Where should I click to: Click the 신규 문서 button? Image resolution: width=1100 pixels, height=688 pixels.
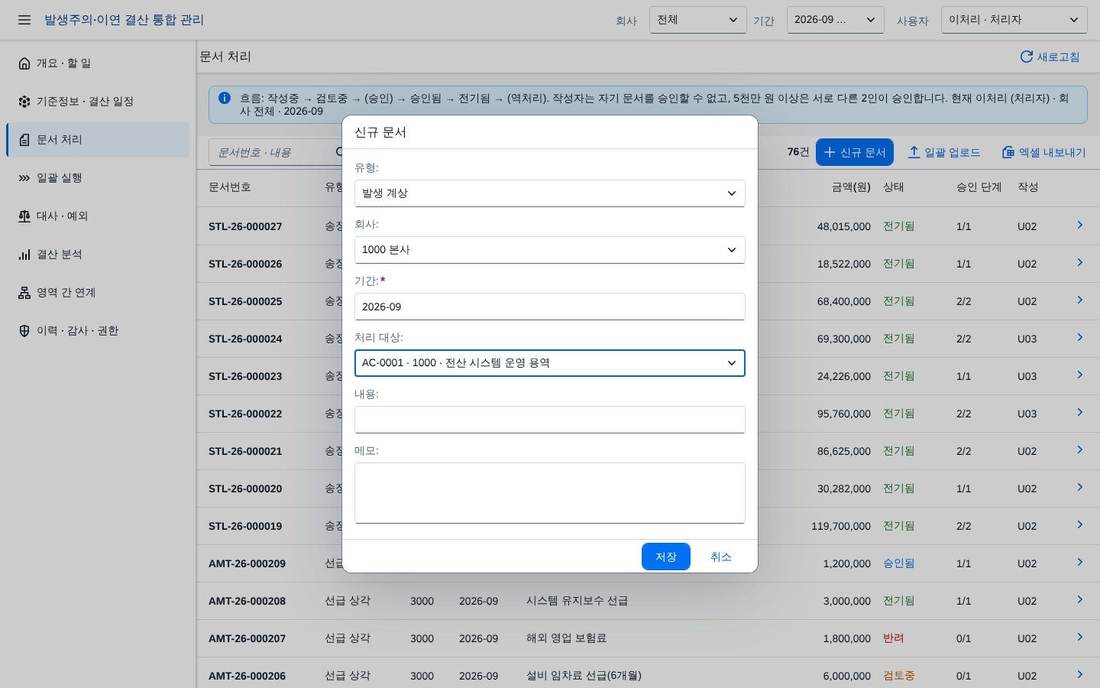[854, 152]
